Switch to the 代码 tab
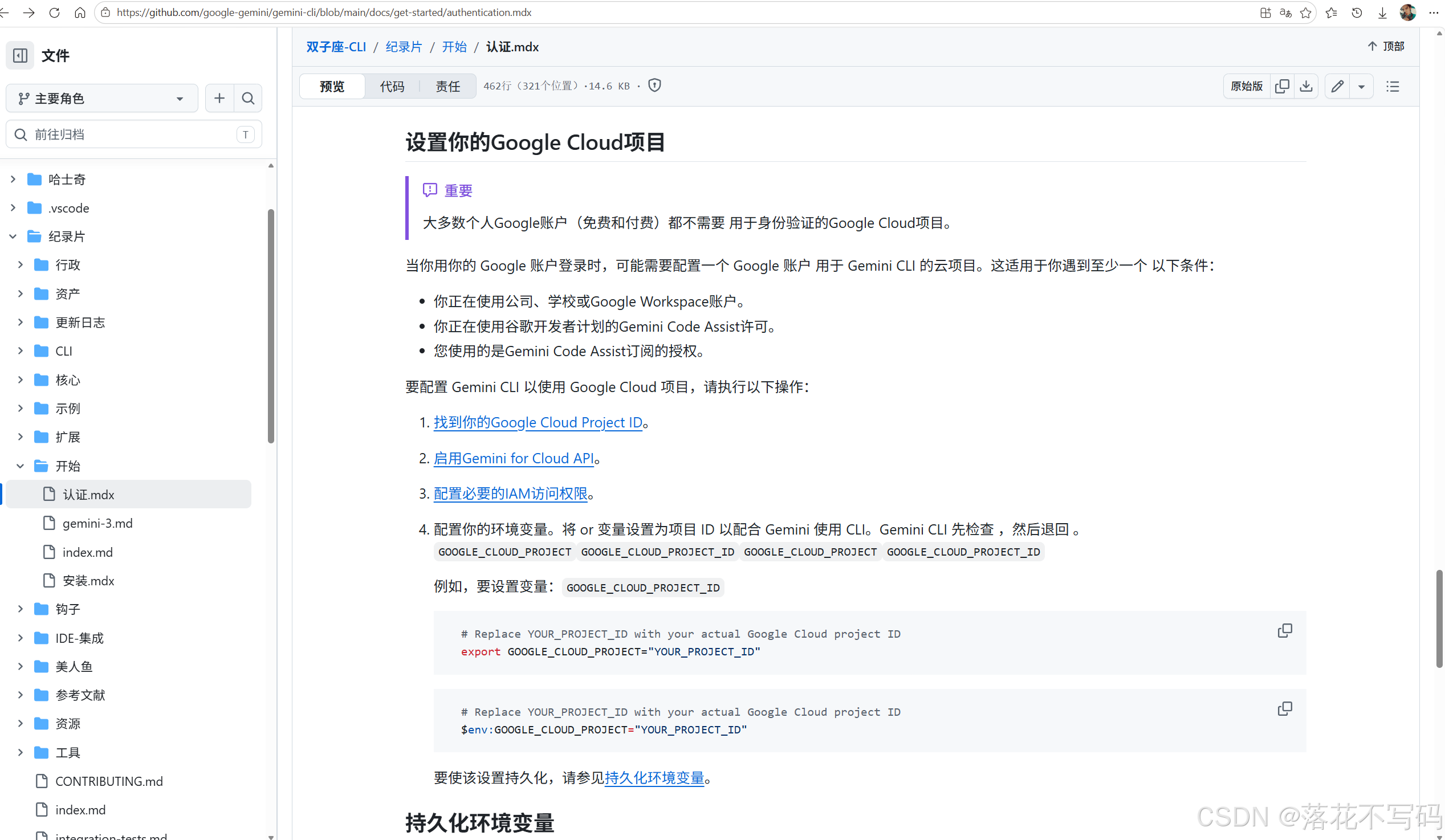 click(392, 86)
